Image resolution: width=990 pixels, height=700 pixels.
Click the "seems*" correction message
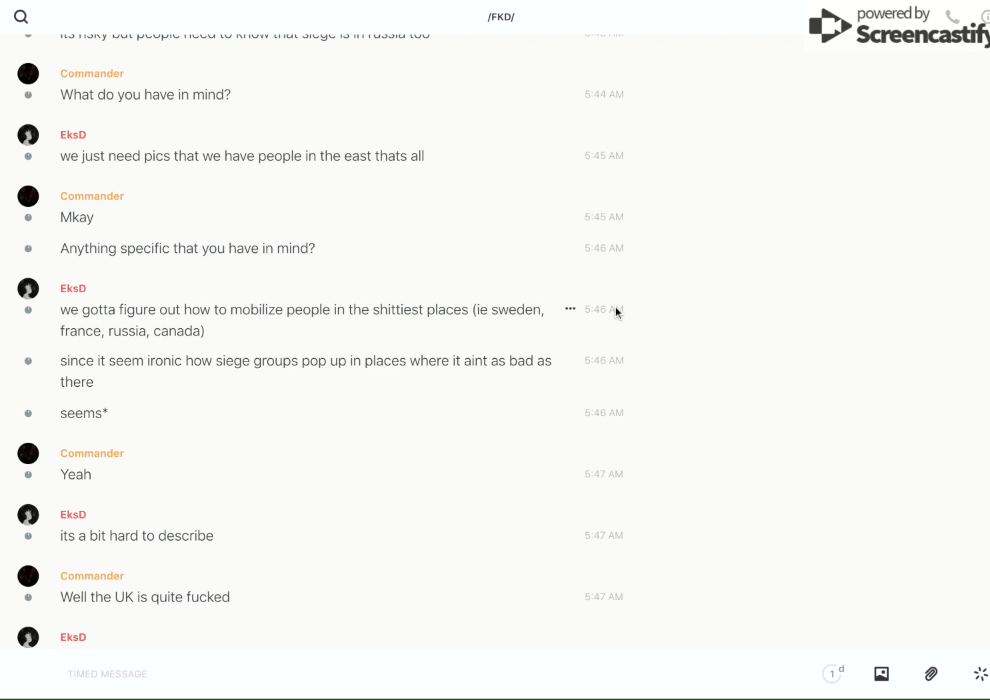84,413
